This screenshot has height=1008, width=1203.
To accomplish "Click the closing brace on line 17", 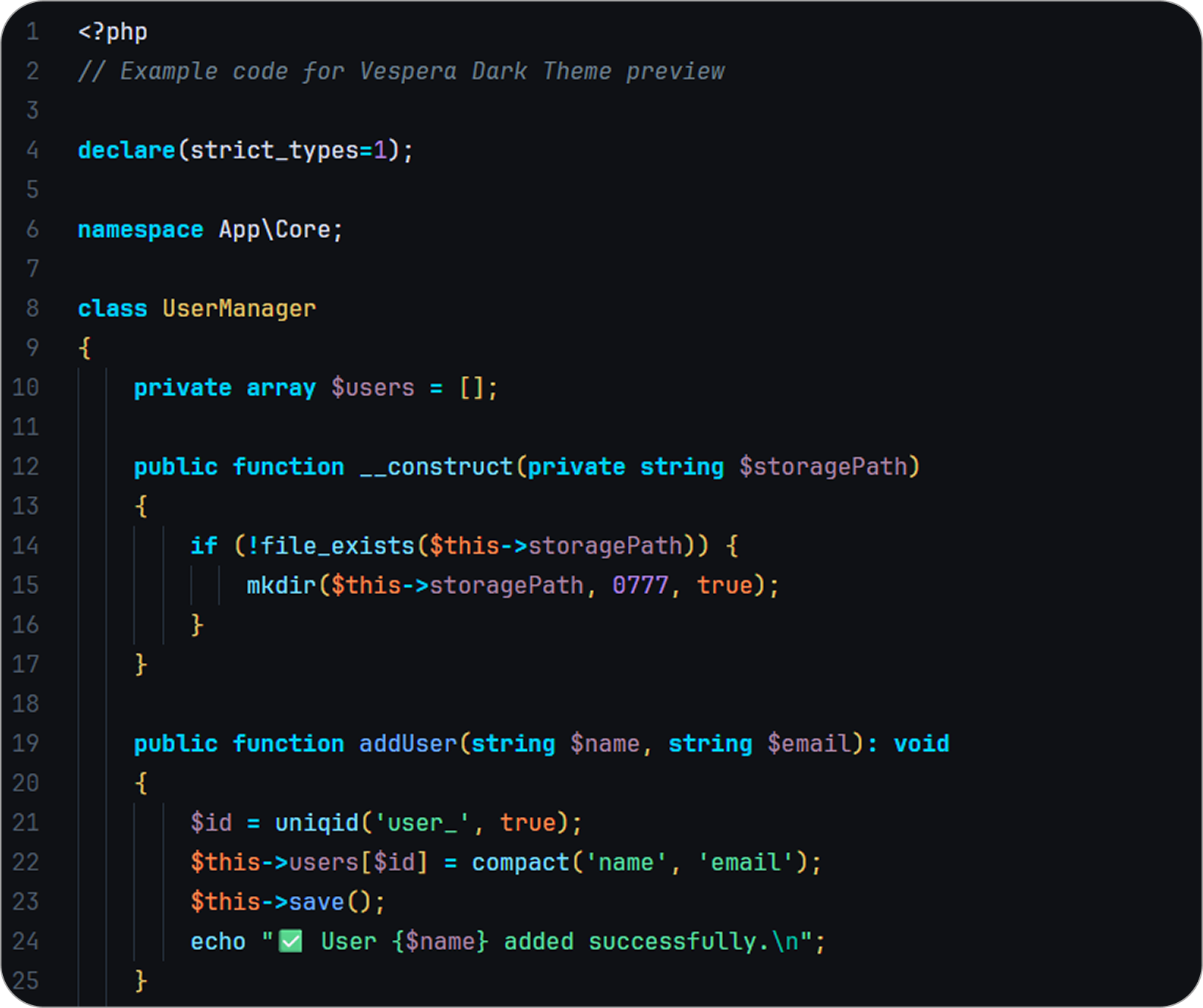I will tap(141, 664).
